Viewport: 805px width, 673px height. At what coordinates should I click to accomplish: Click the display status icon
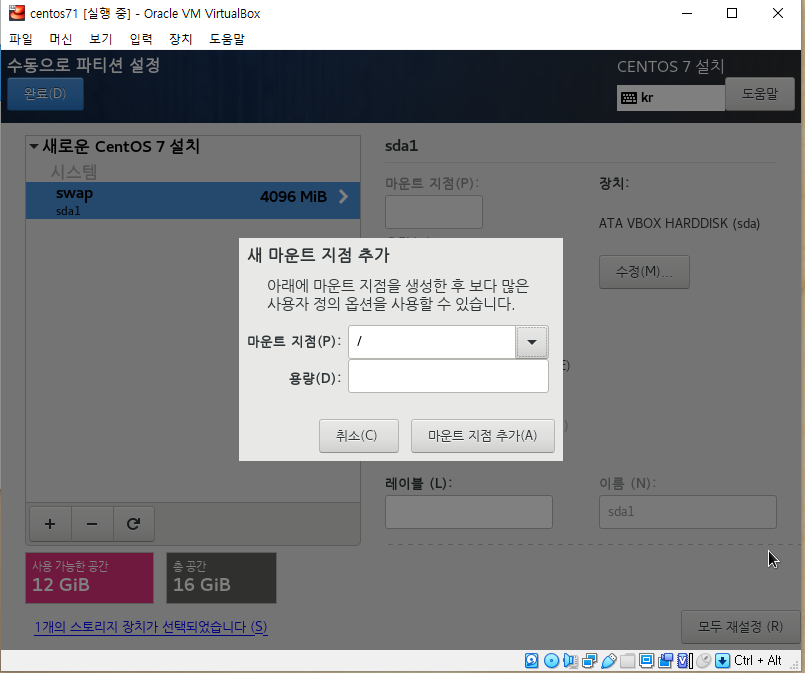pos(646,660)
